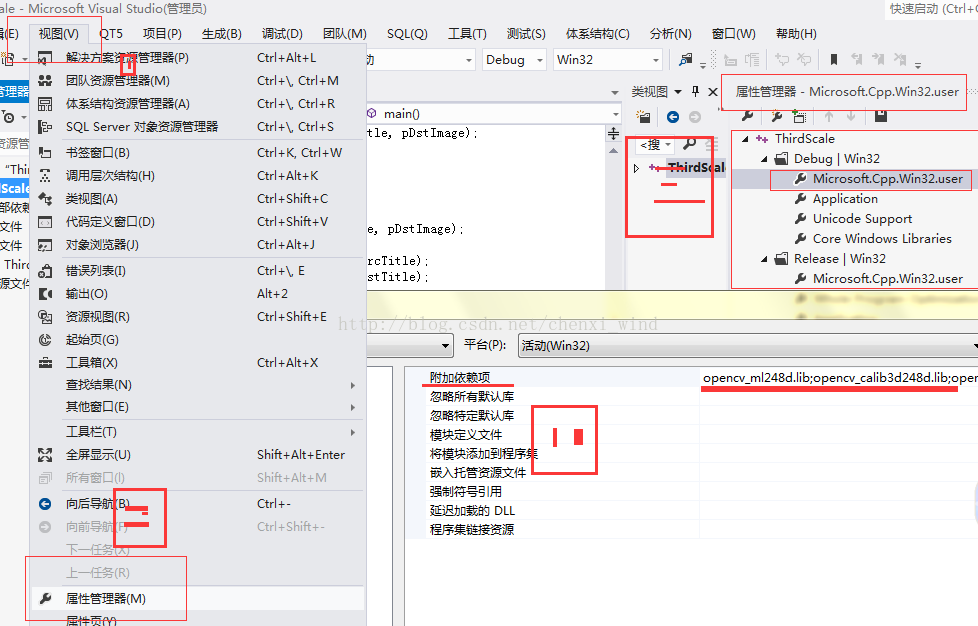Select Microsoft.Cpp.Win32.user under Debug | Win32

(888, 179)
